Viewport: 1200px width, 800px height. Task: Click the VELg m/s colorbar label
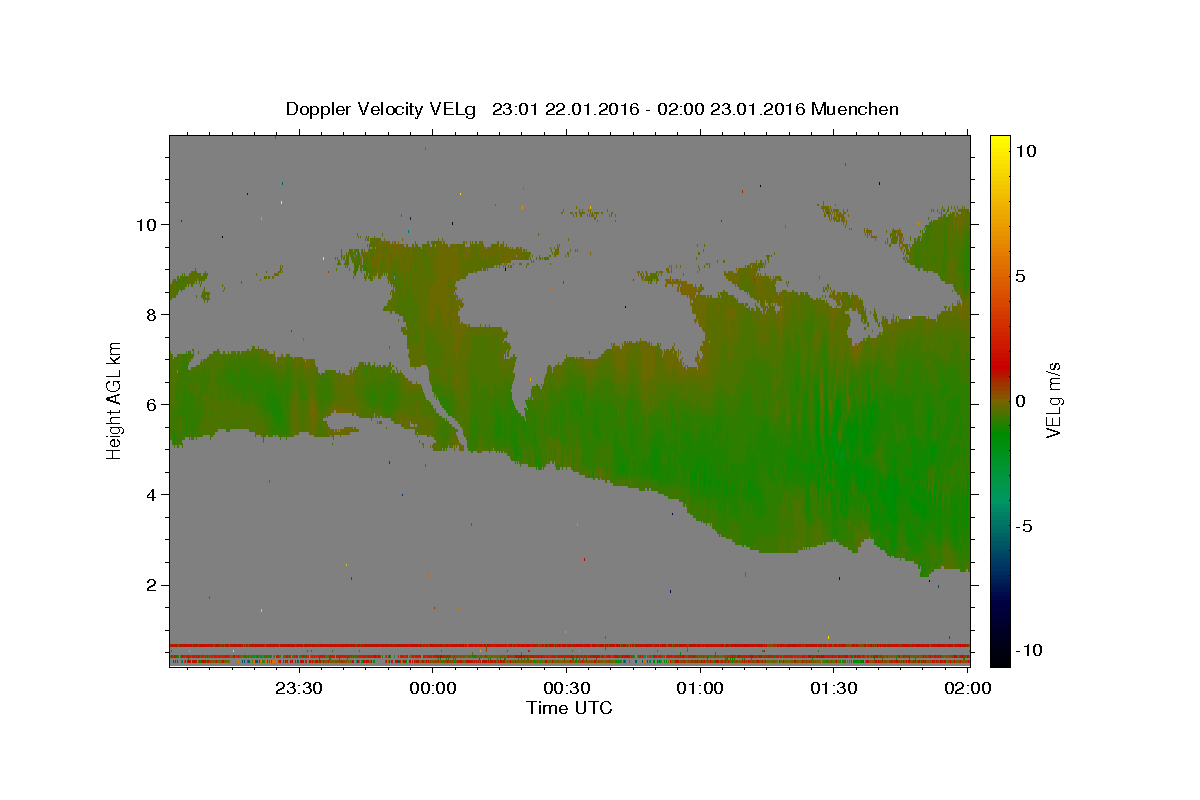[1054, 400]
